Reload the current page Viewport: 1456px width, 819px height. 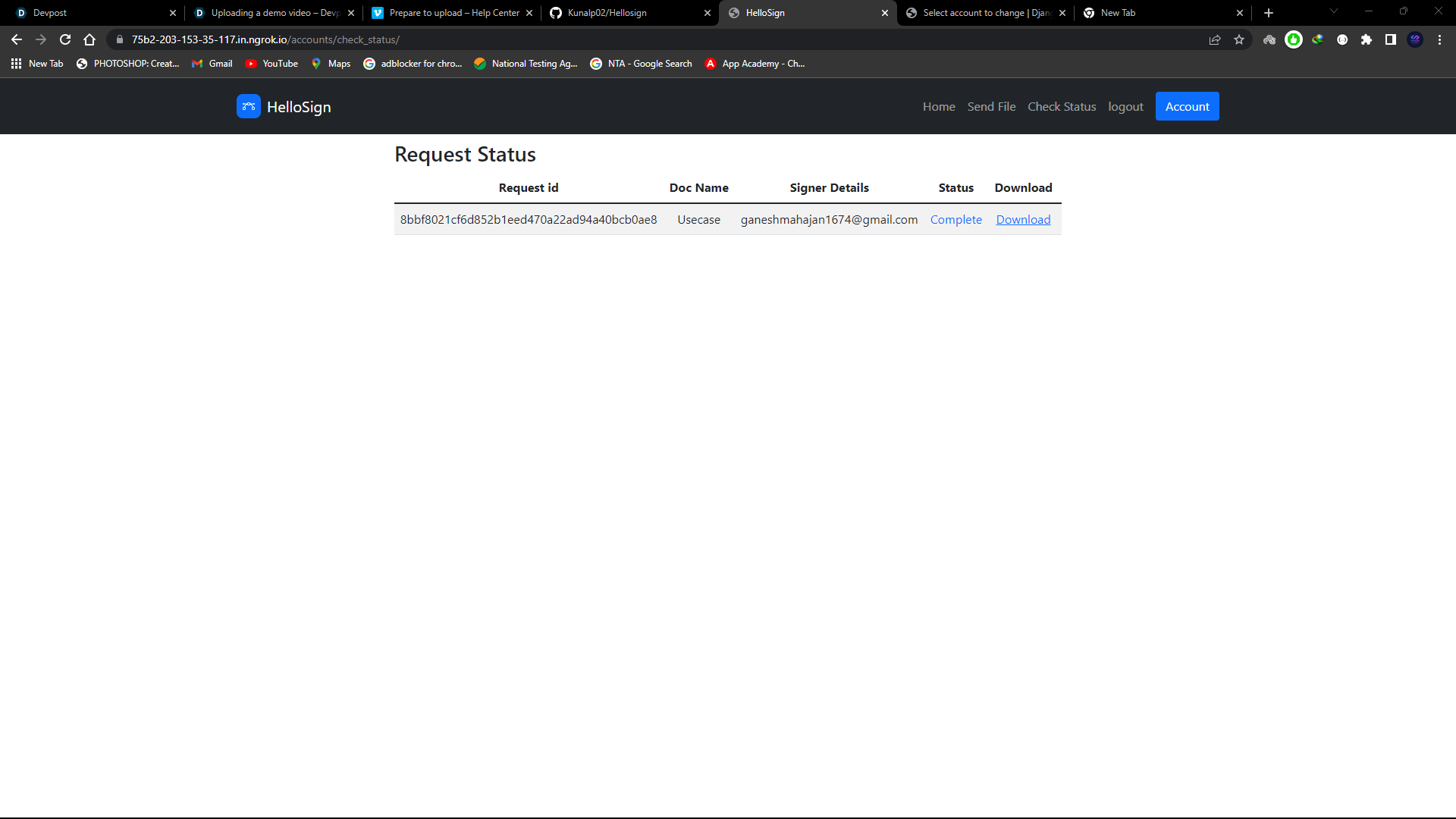(x=65, y=39)
